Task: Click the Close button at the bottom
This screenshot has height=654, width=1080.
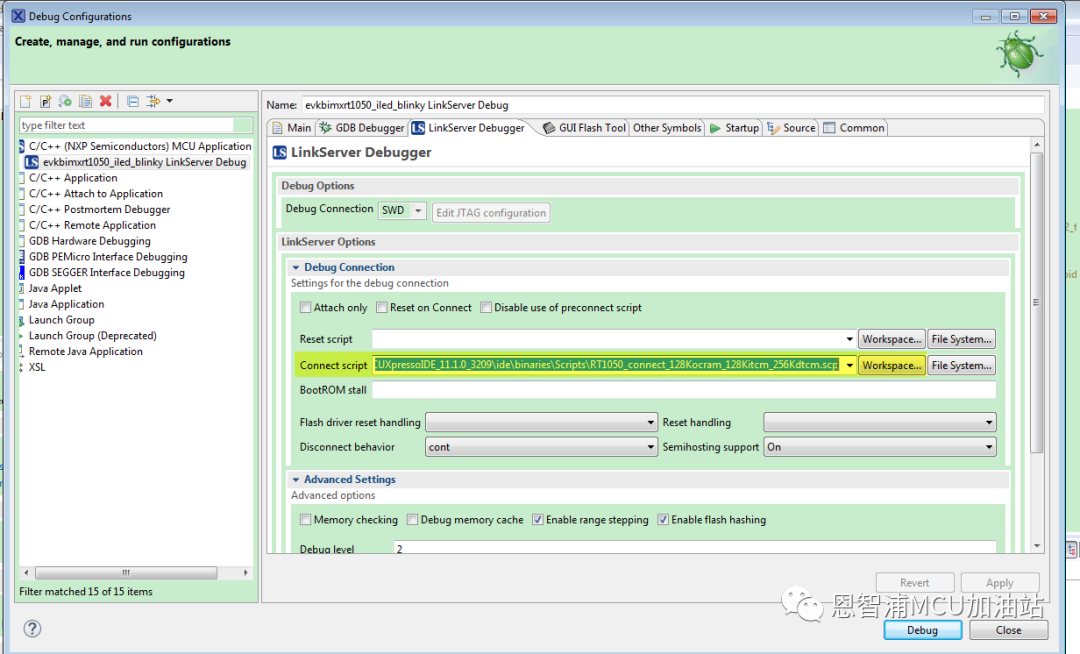Action: point(1008,630)
